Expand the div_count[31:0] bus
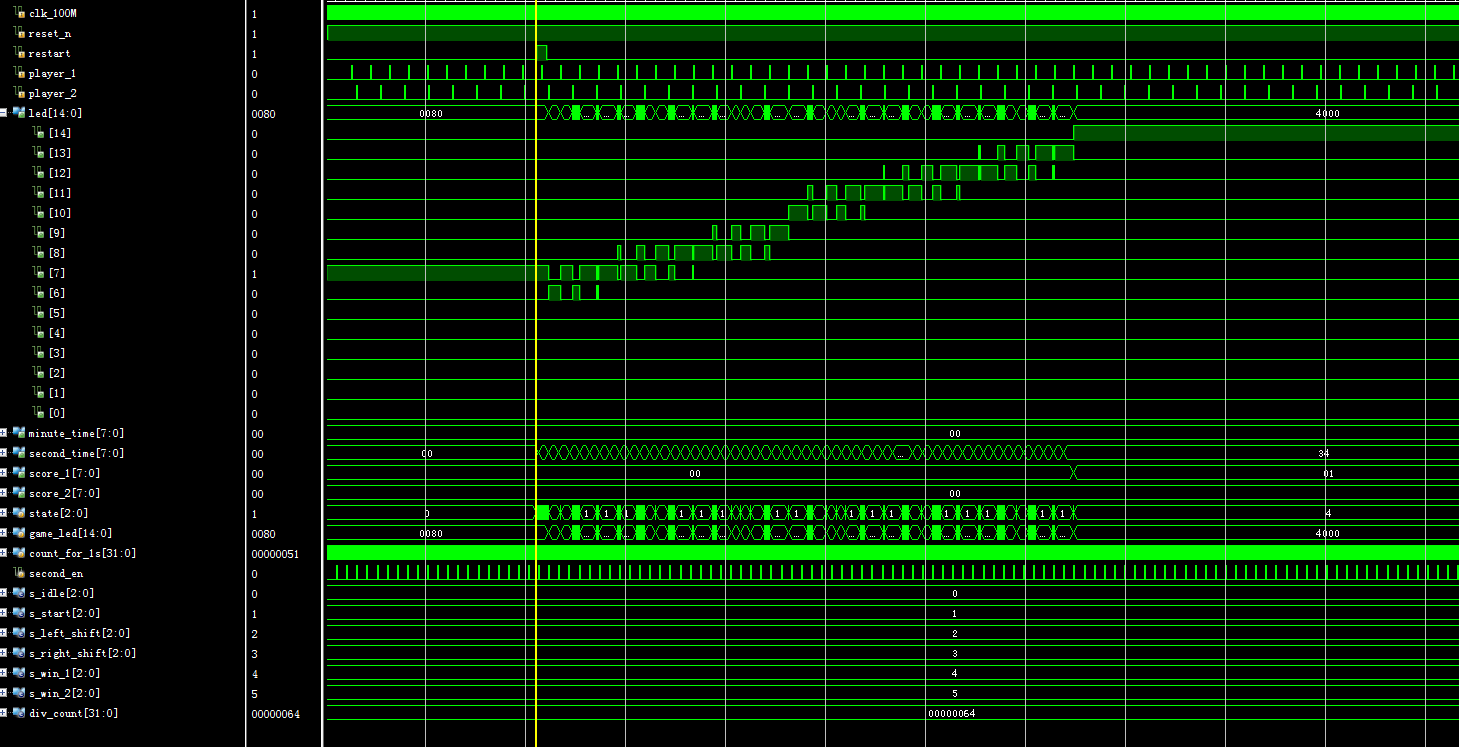This screenshot has width=1459, height=747. 4,713
